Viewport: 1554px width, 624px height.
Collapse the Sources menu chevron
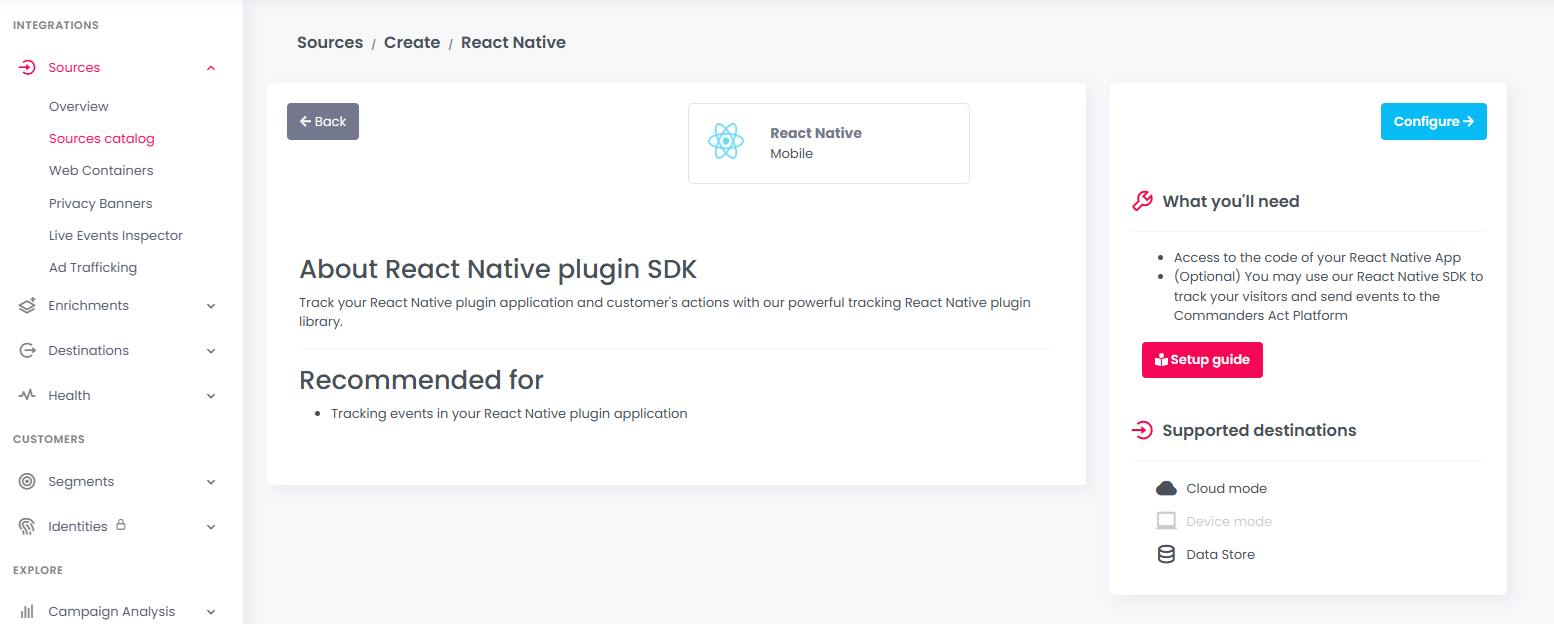click(x=211, y=68)
